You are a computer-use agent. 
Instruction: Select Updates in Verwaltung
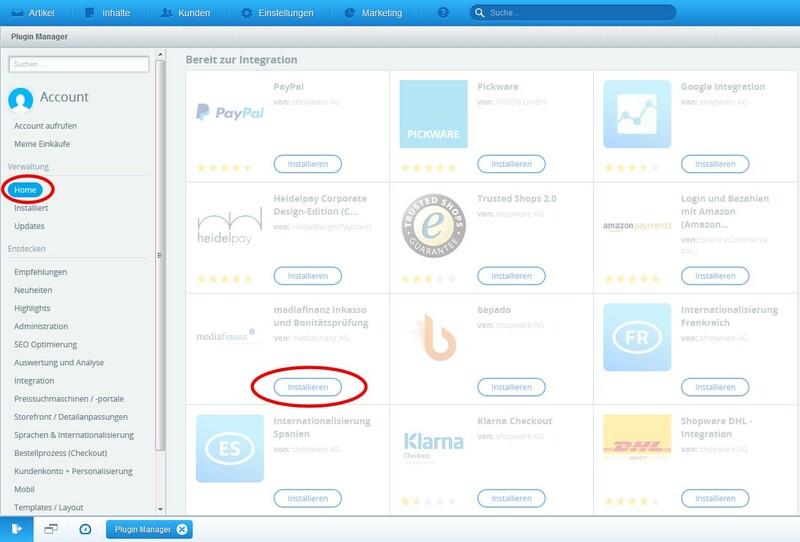click(29, 226)
